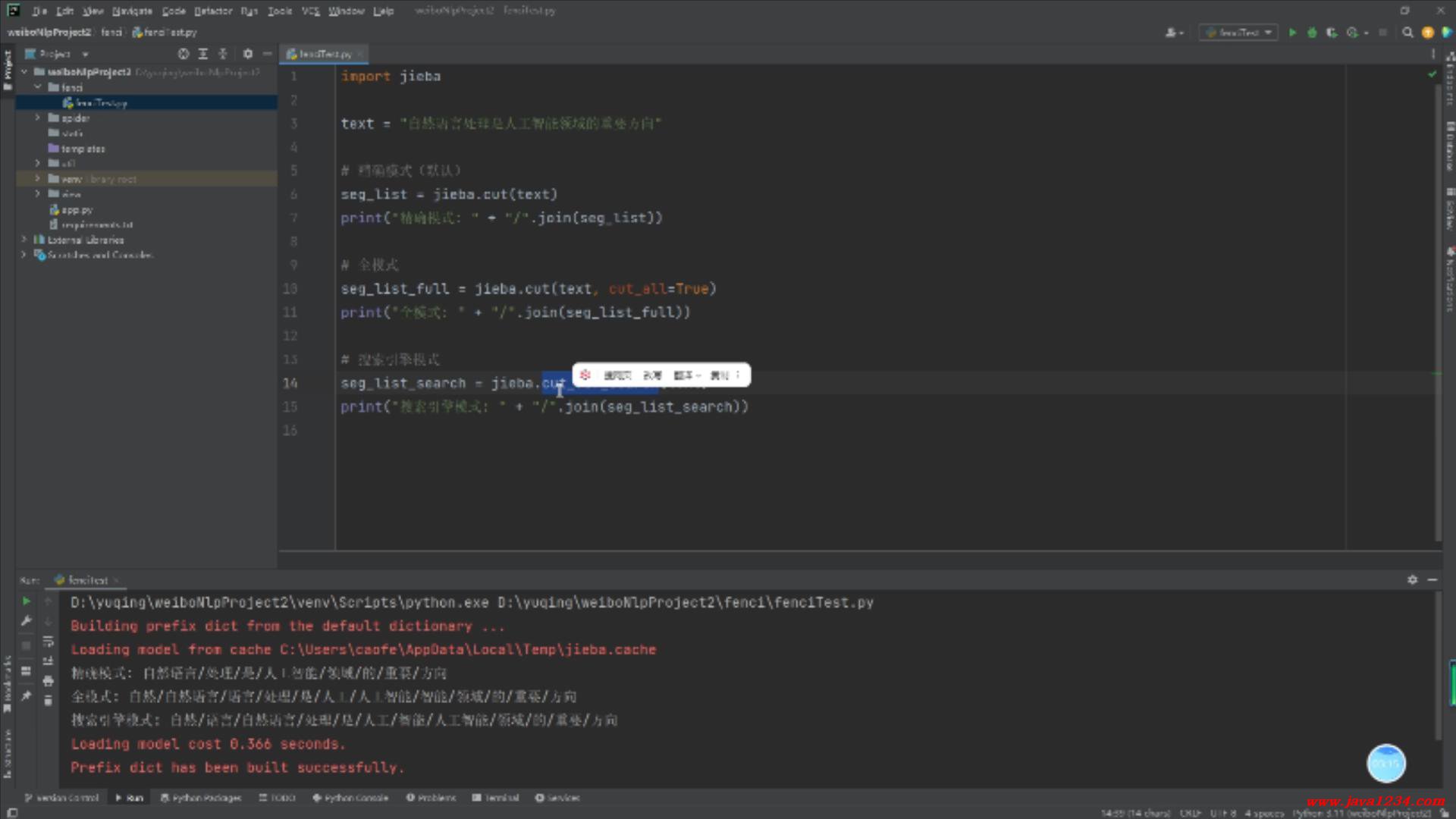1456x819 pixels.
Task: Print the Run console output
Action: 48,681
